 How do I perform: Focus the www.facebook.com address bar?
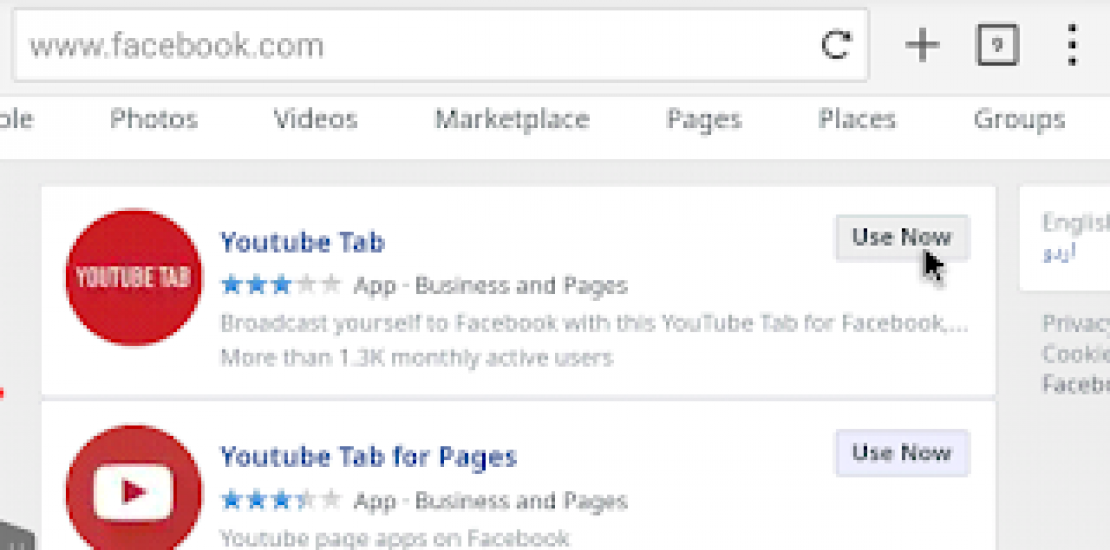pos(400,45)
